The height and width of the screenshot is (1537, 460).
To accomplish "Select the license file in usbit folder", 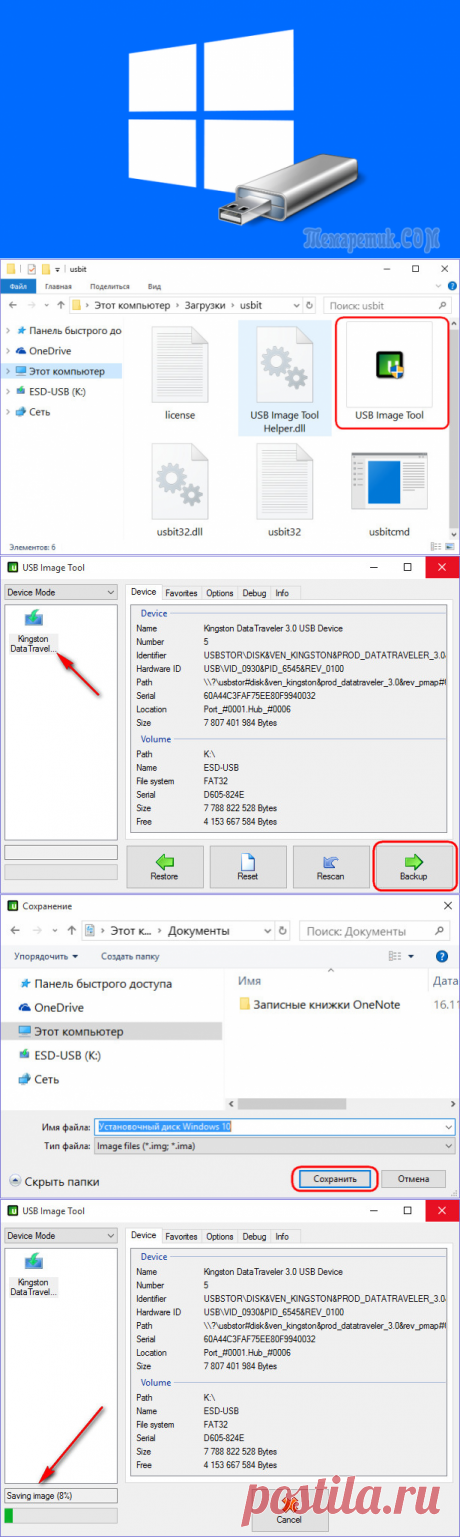I will click(x=180, y=373).
